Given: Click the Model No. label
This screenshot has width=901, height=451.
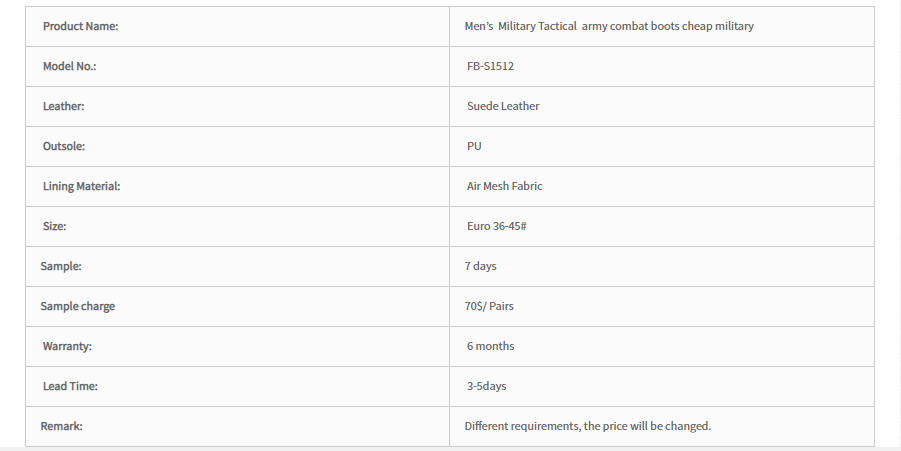Looking at the screenshot, I should point(70,66).
